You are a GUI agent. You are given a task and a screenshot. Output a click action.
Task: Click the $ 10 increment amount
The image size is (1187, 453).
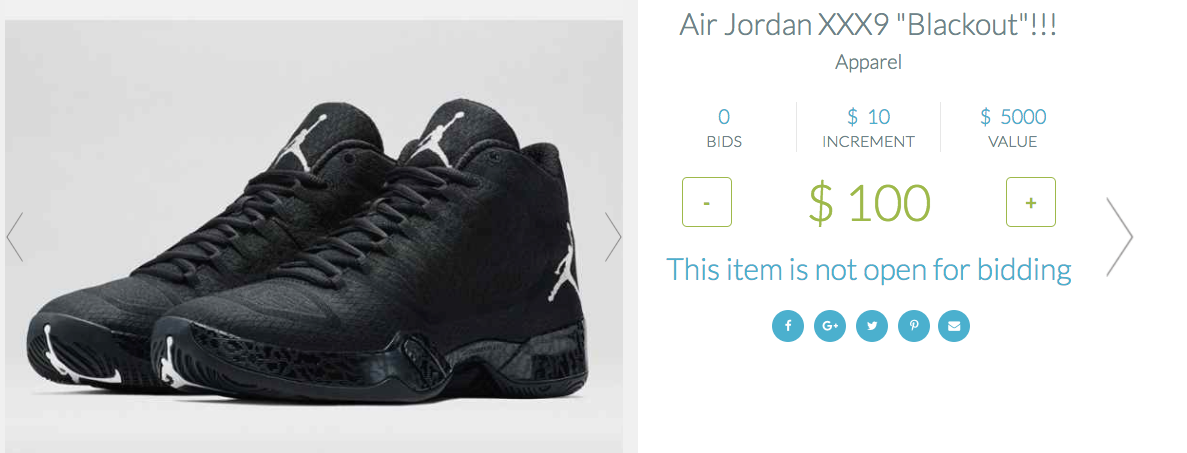(868, 117)
